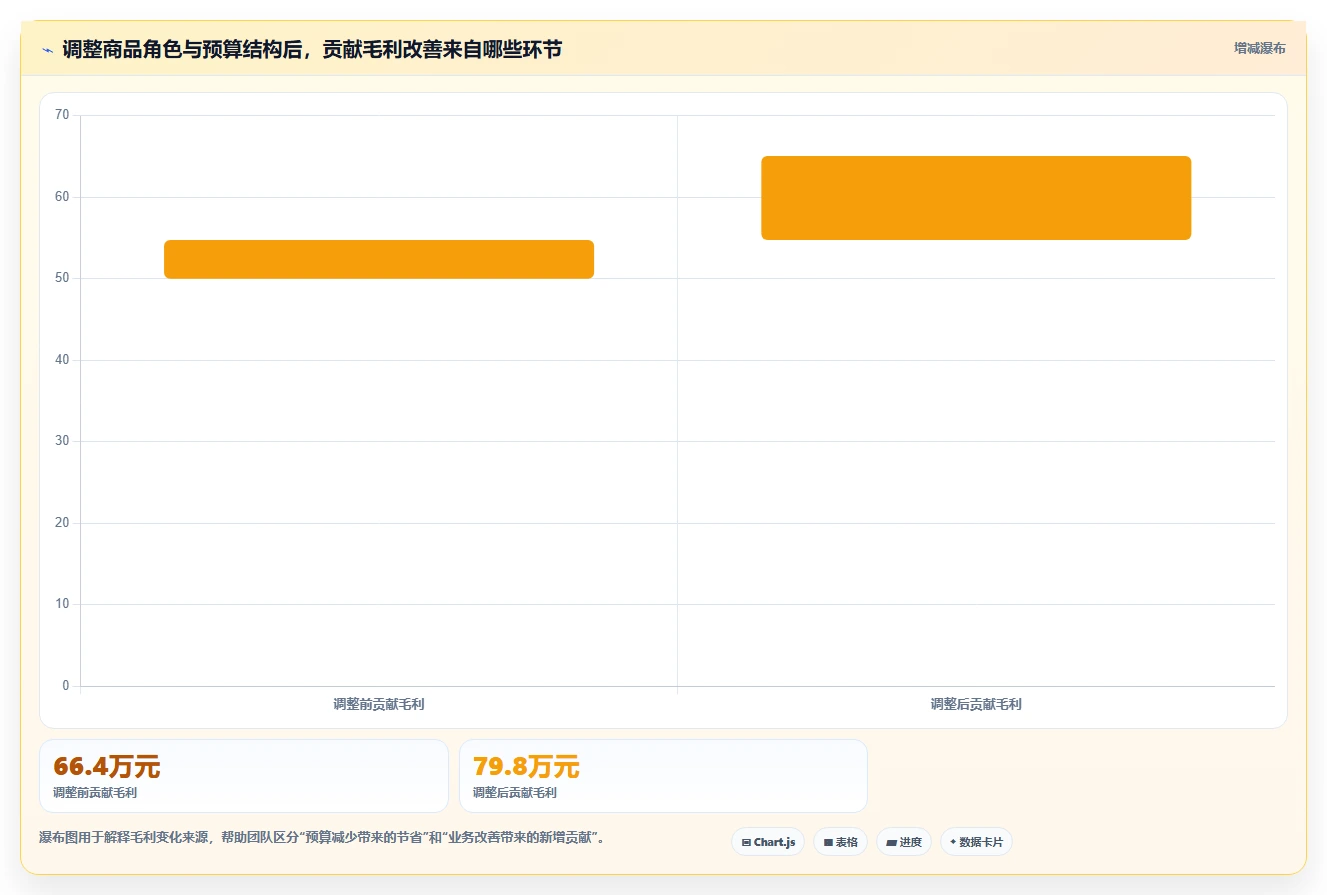Select the 数据卡片 tag chip
This screenshot has width=1327, height=895.
coord(976,842)
